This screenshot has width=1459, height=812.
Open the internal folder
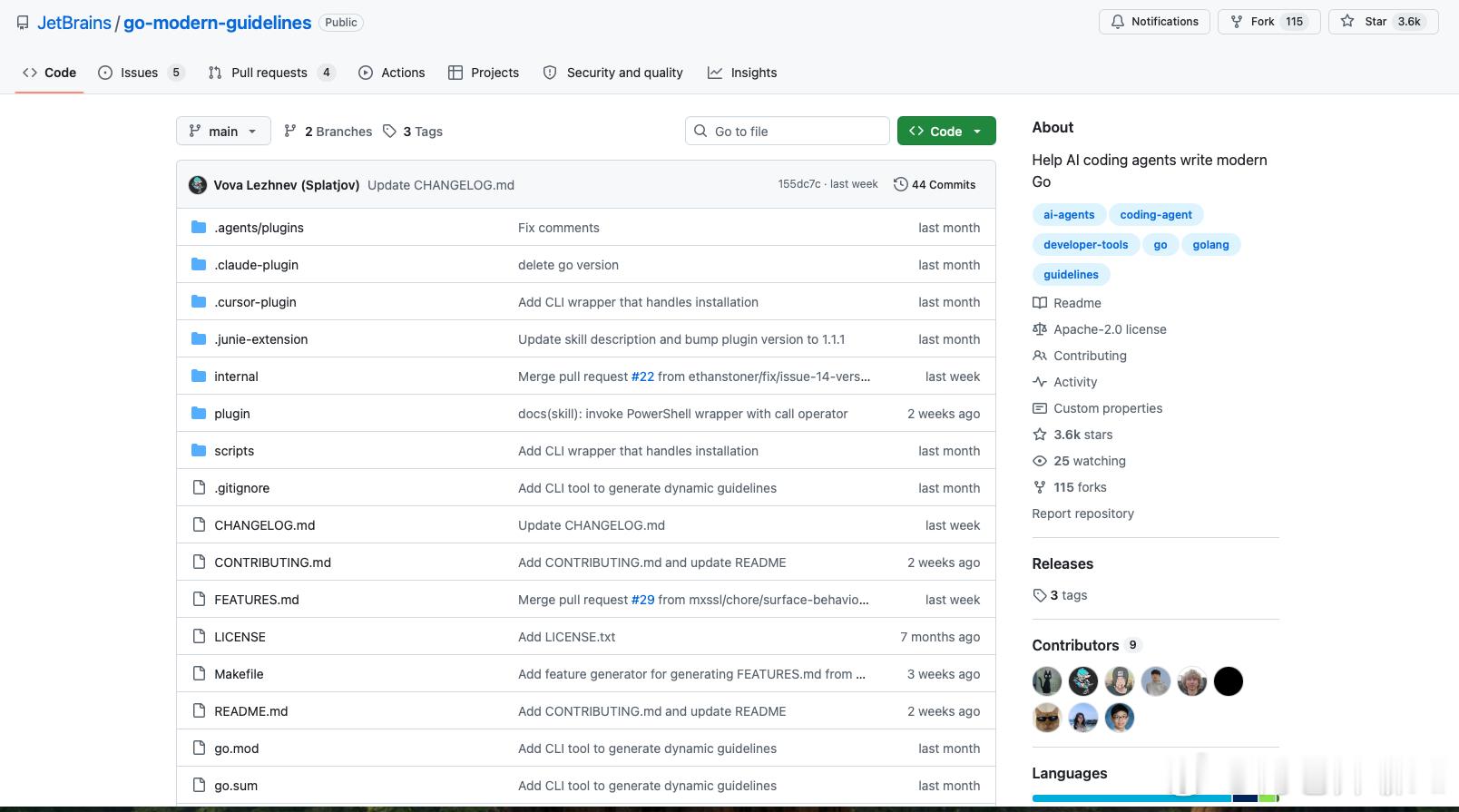coord(236,377)
